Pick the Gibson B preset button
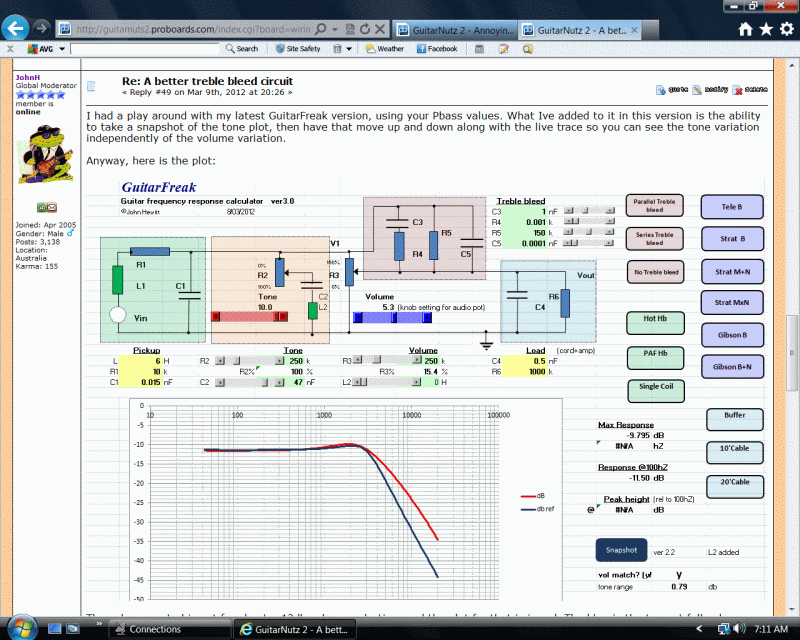 732,335
